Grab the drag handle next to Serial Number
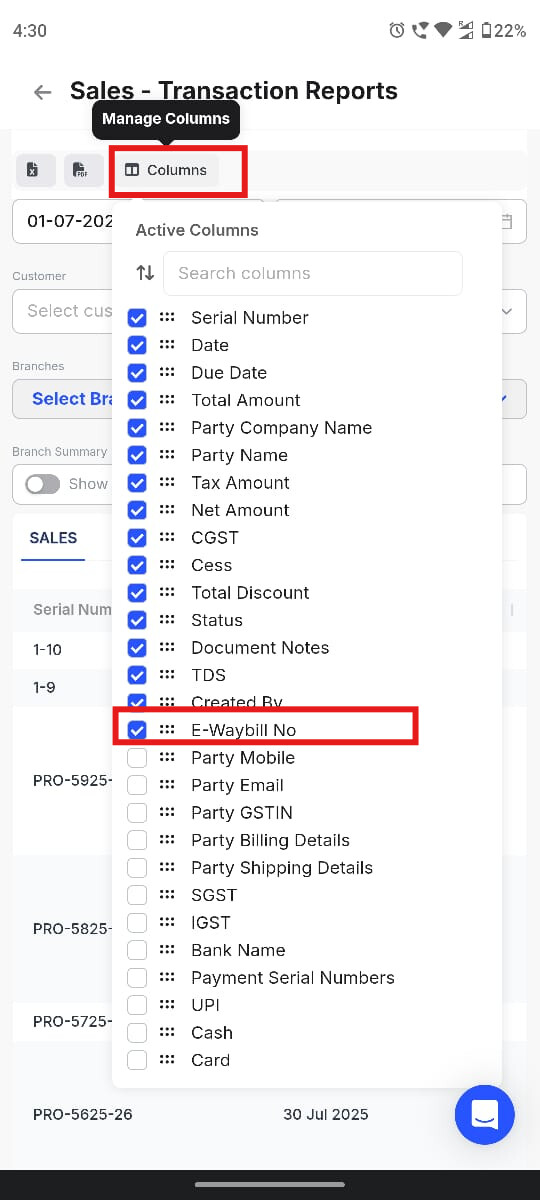The width and height of the screenshot is (540, 1200). pos(167,318)
